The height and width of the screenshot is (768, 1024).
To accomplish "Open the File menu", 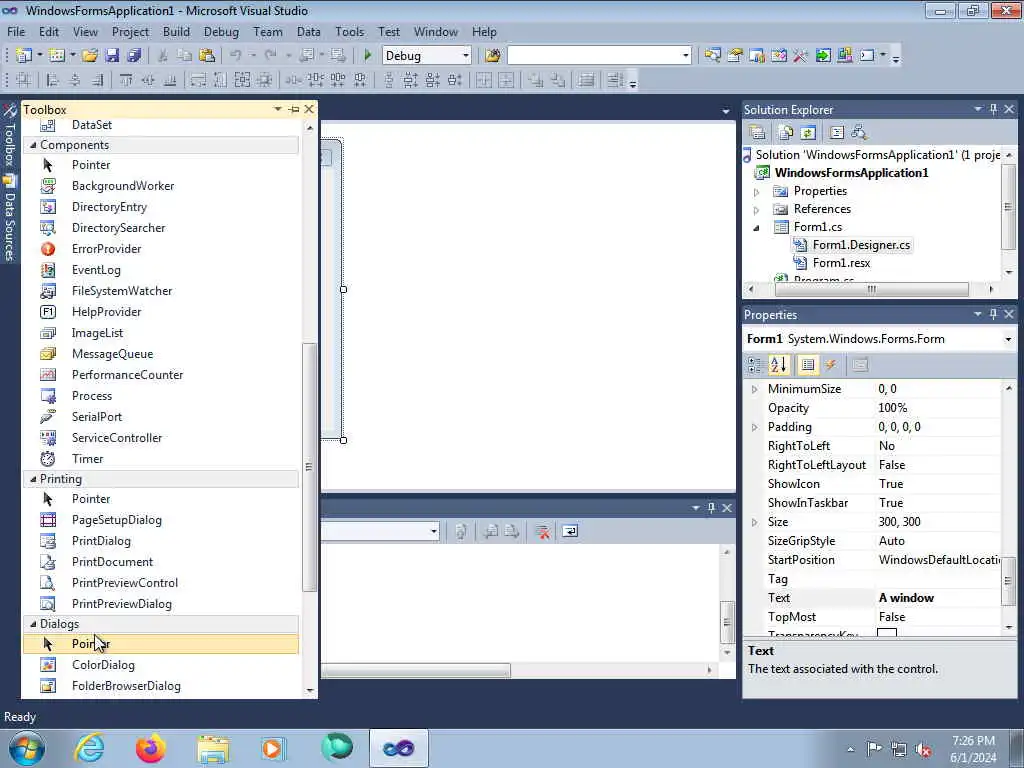I will tap(16, 32).
